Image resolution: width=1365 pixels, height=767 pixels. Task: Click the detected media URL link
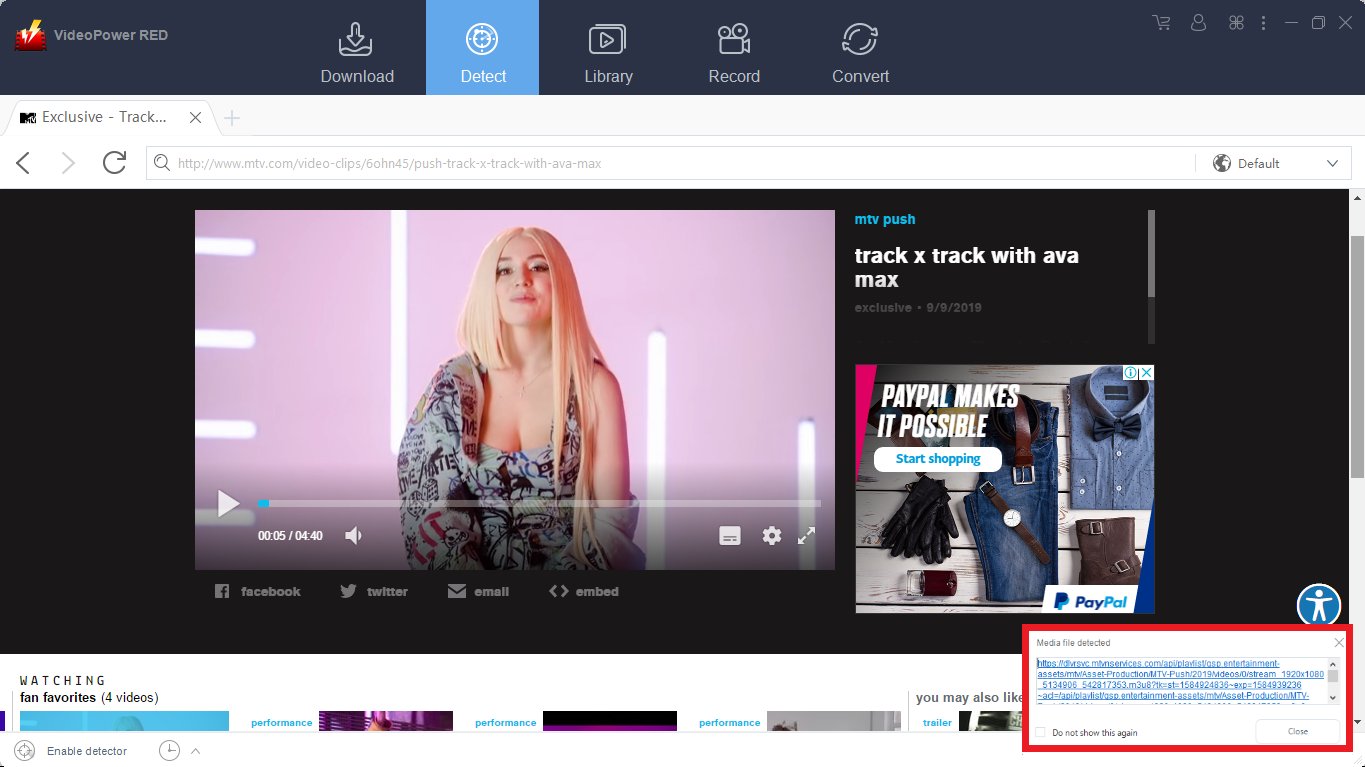(x=1181, y=680)
